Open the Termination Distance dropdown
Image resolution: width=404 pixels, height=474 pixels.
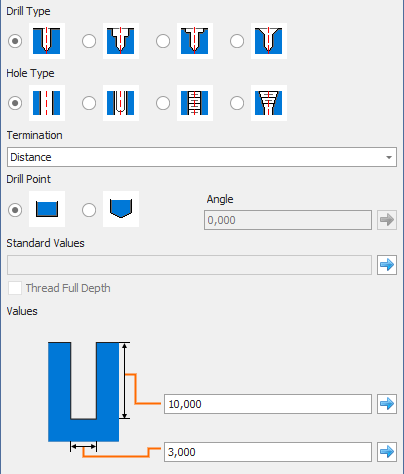click(202, 157)
